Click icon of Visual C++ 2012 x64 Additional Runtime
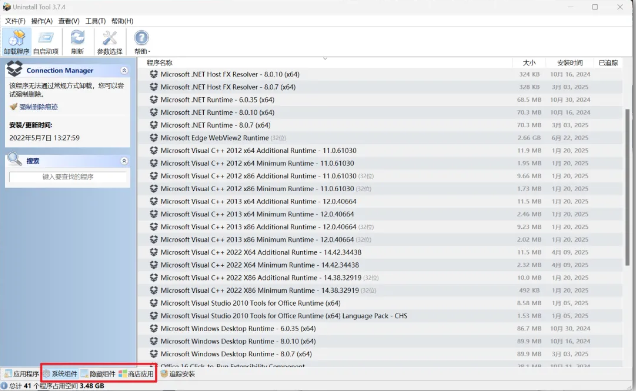 click(154, 150)
